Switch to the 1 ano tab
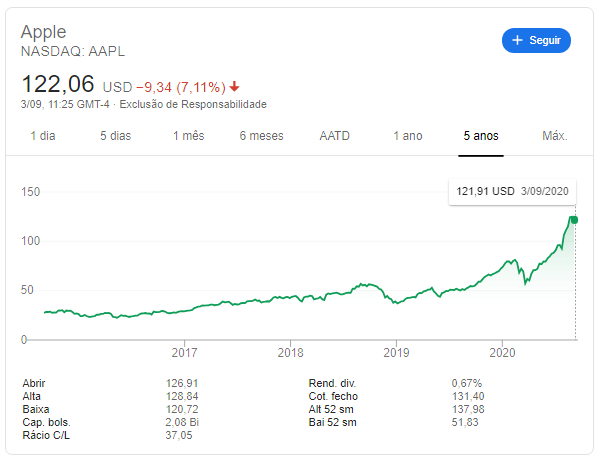 408,136
